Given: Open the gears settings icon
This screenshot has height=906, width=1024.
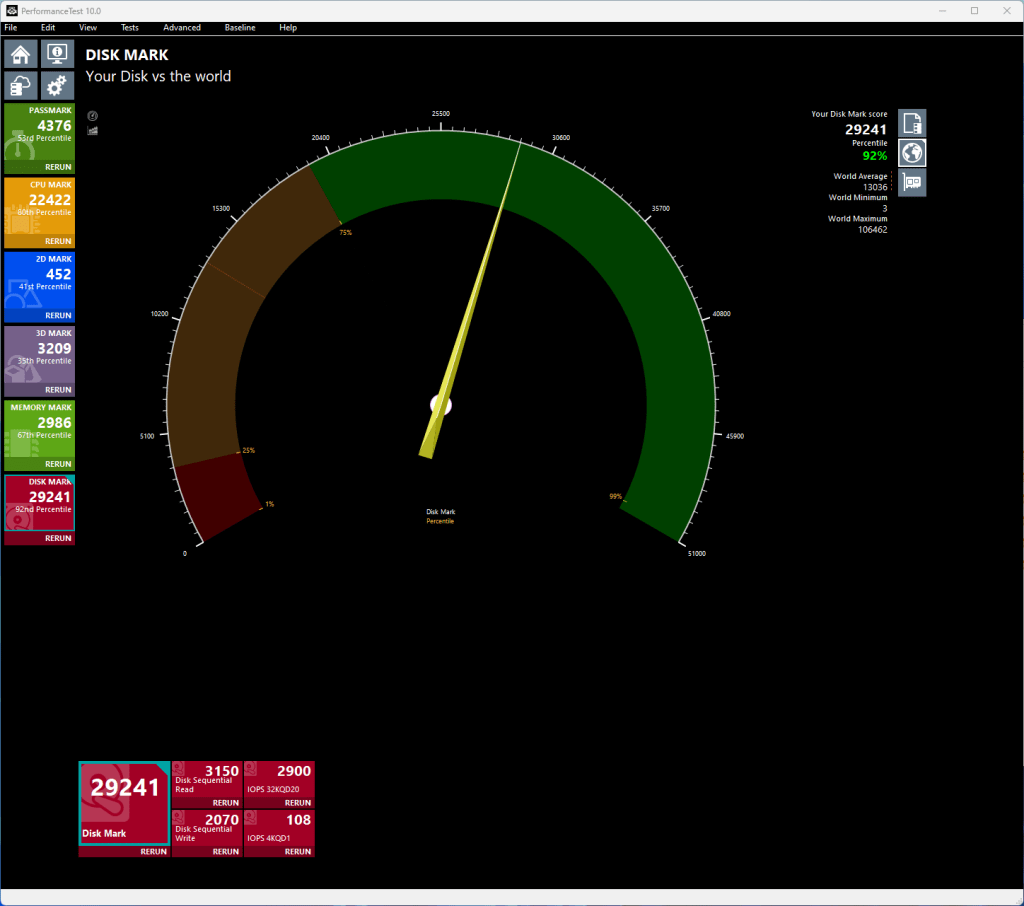Looking at the screenshot, I should [57, 86].
